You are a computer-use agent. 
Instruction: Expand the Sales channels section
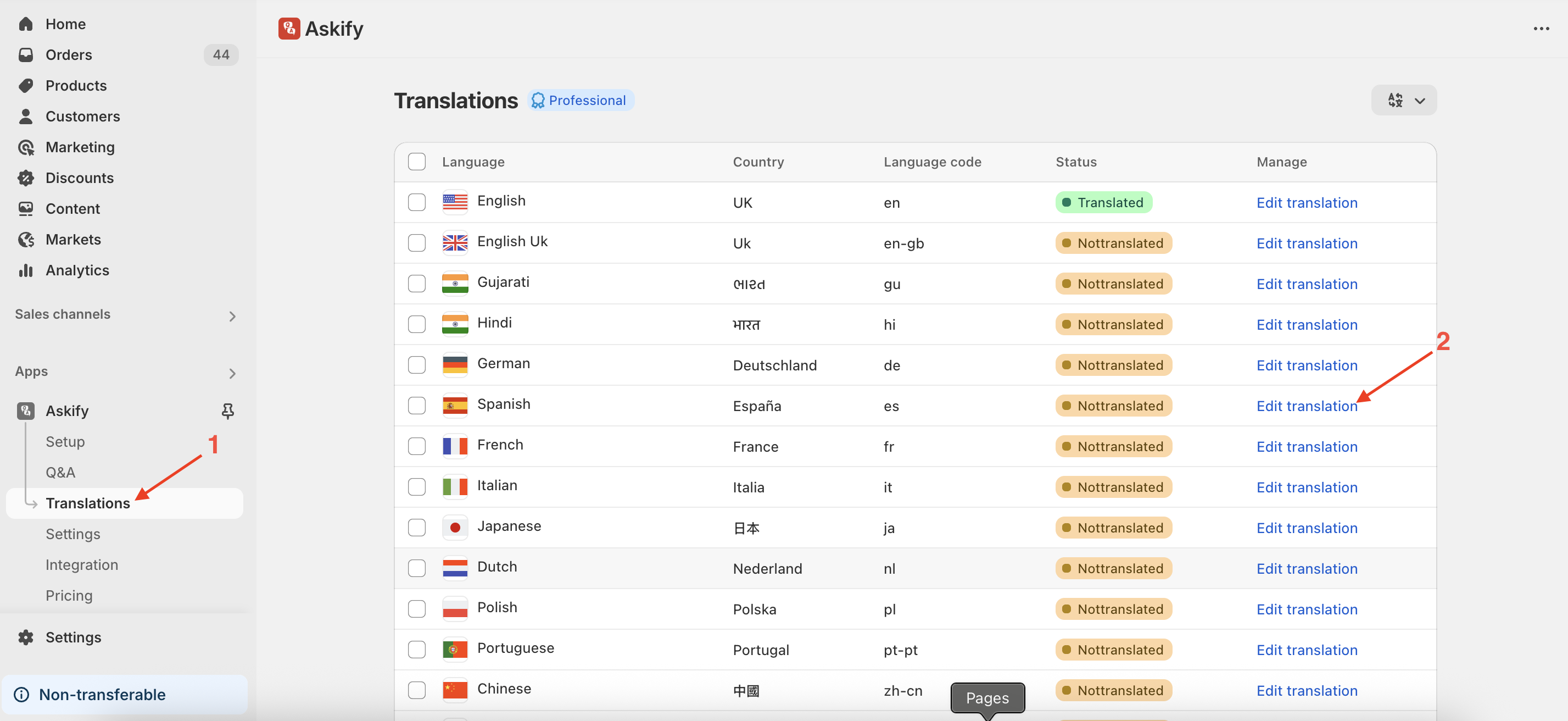[232, 316]
